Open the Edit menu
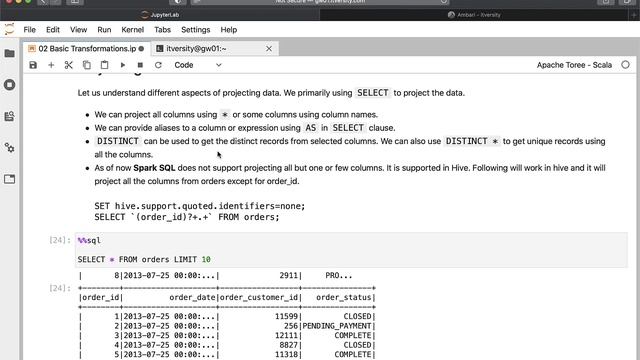Image resolution: width=640 pixels, height=360 pixels. (53, 30)
